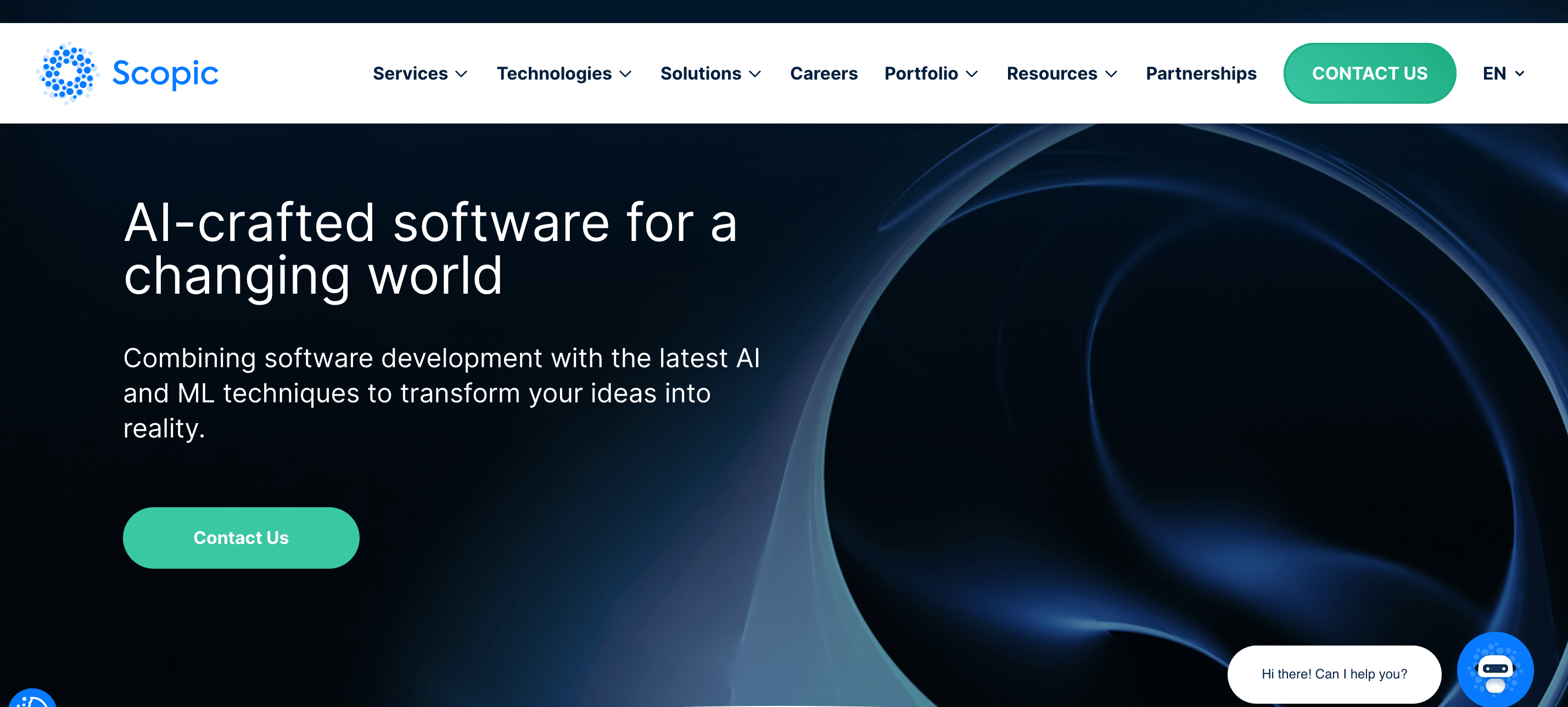Open the Solutions dropdown arrow
The height and width of the screenshot is (707, 1568).
[x=755, y=74]
